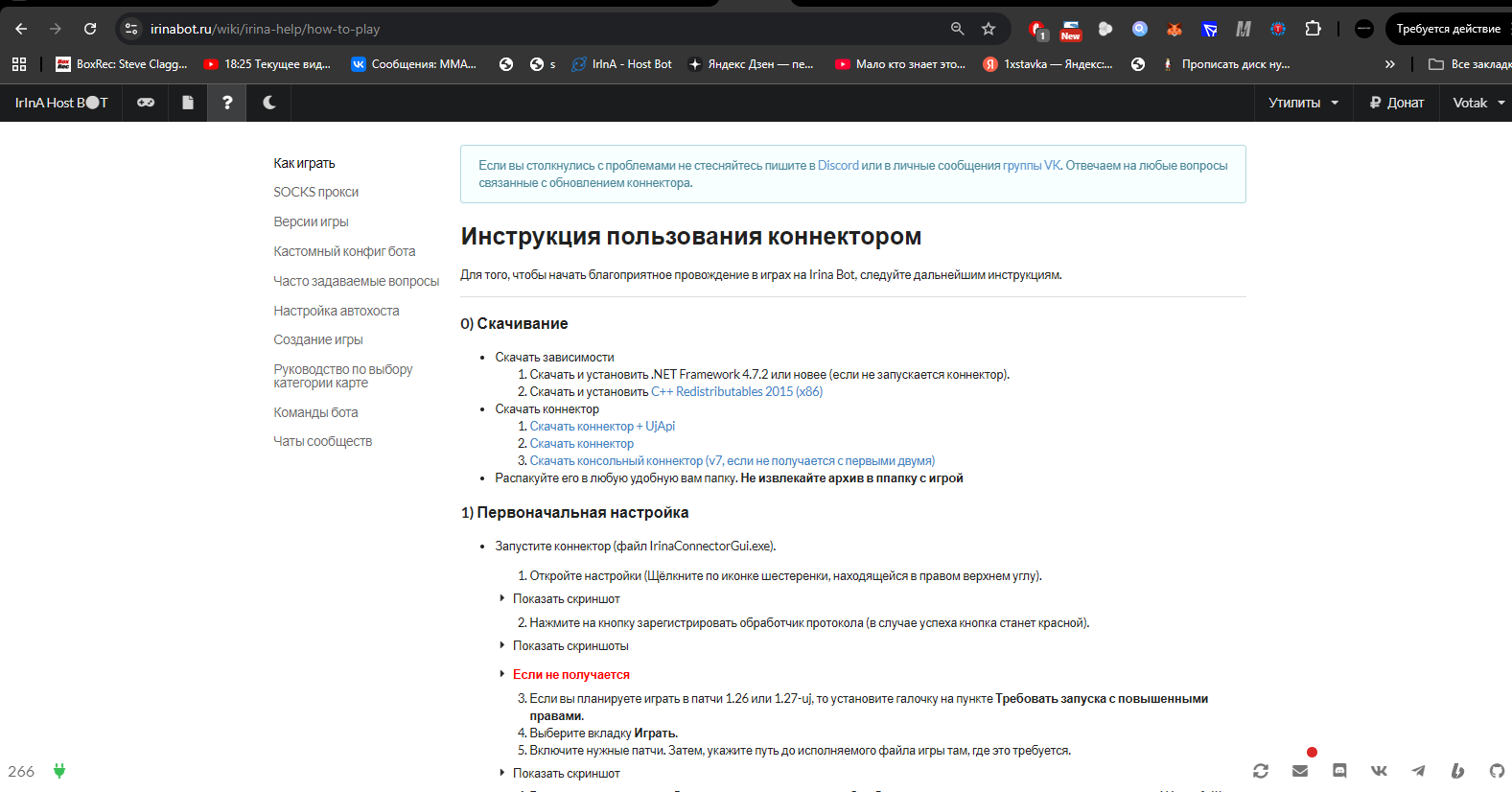Open Кастомный конфиг бота page
The height and width of the screenshot is (792, 1512).
344,252
